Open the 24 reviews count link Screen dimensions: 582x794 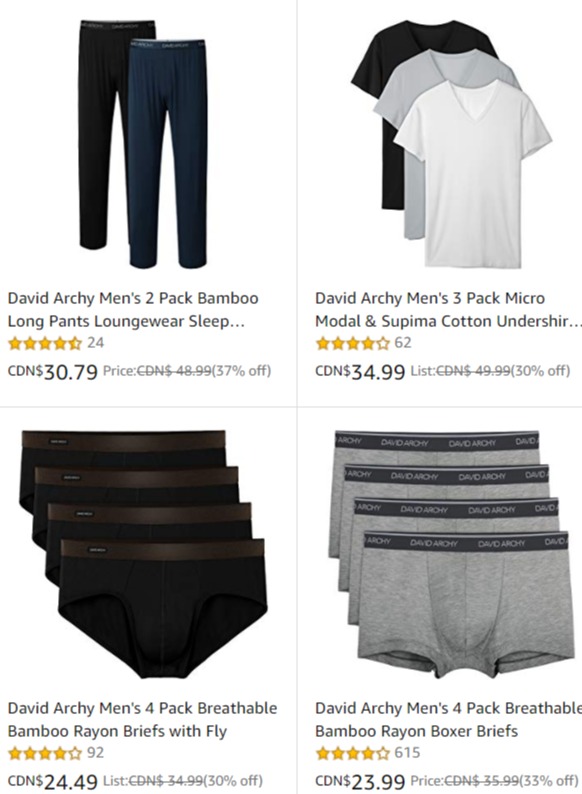(x=95, y=343)
